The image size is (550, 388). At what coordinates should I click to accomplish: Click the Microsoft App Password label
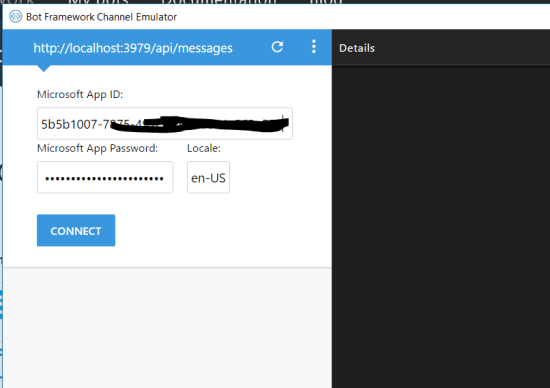(98, 148)
